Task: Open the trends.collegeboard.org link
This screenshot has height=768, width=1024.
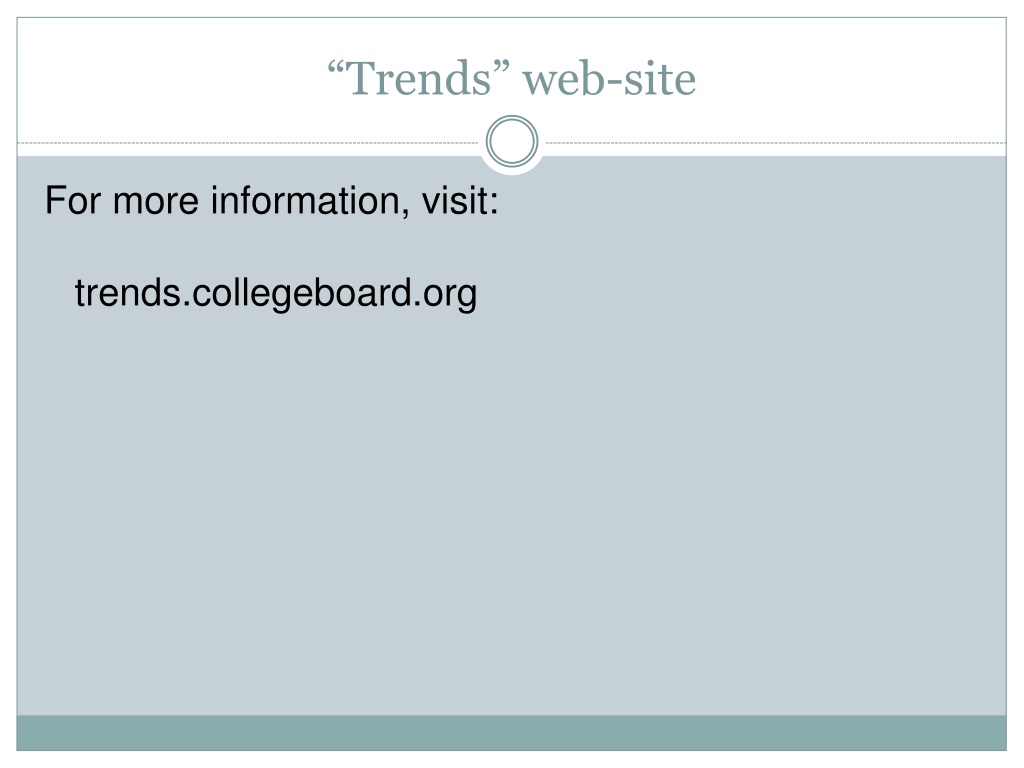Action: pos(276,294)
